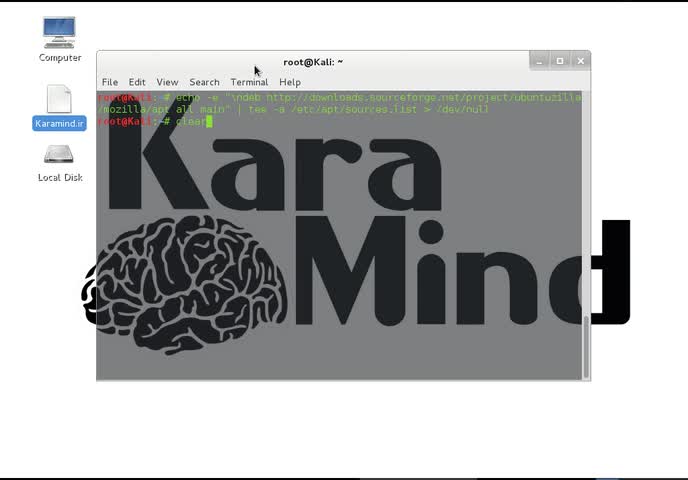Click the '/etc/apt/sources.list' text in terminal
Image resolution: width=688 pixels, height=480 pixels.
point(354,109)
